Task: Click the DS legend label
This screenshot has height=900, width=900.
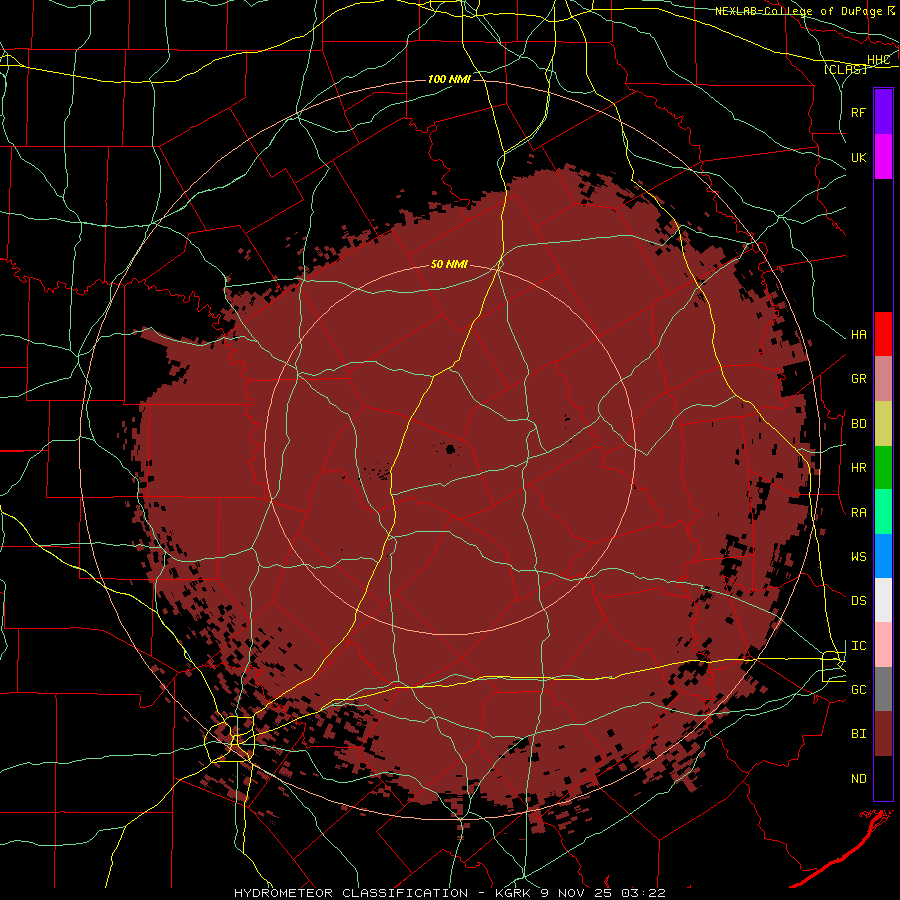Action: 858,600
